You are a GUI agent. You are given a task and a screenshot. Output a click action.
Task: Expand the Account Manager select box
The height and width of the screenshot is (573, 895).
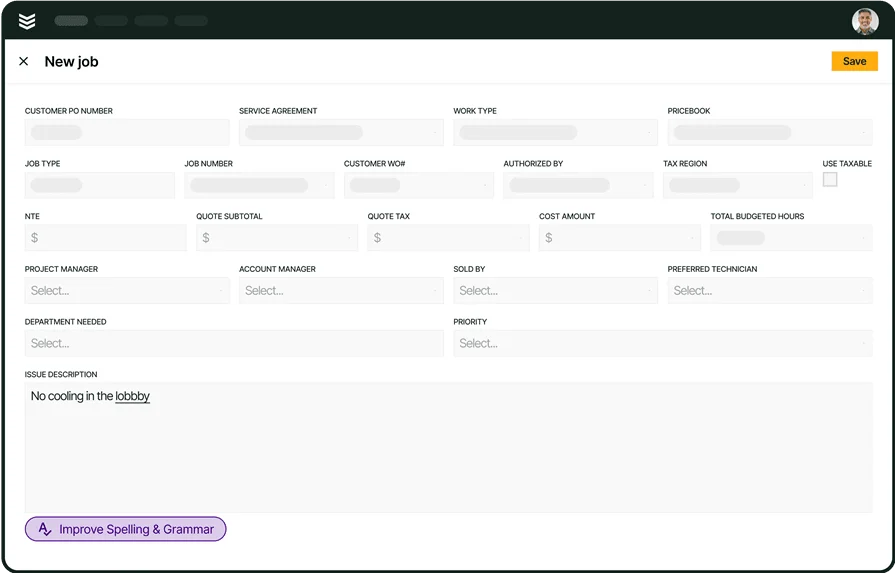tap(341, 291)
